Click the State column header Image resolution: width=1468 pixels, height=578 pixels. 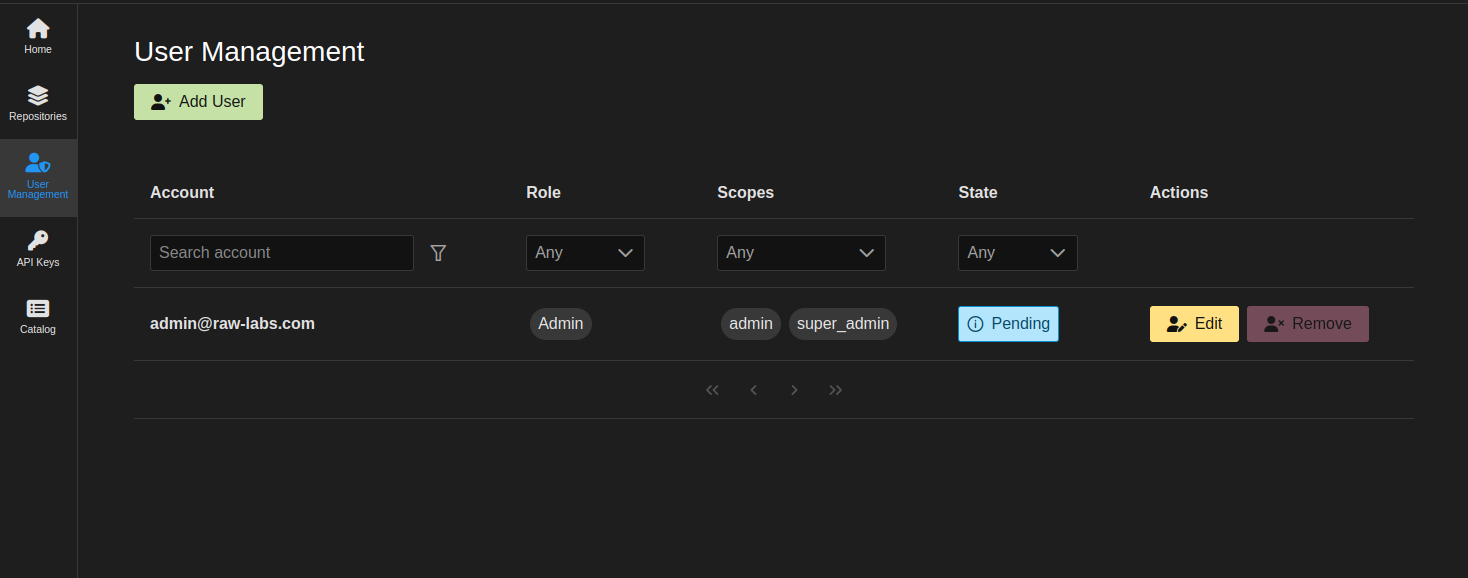tap(978, 193)
